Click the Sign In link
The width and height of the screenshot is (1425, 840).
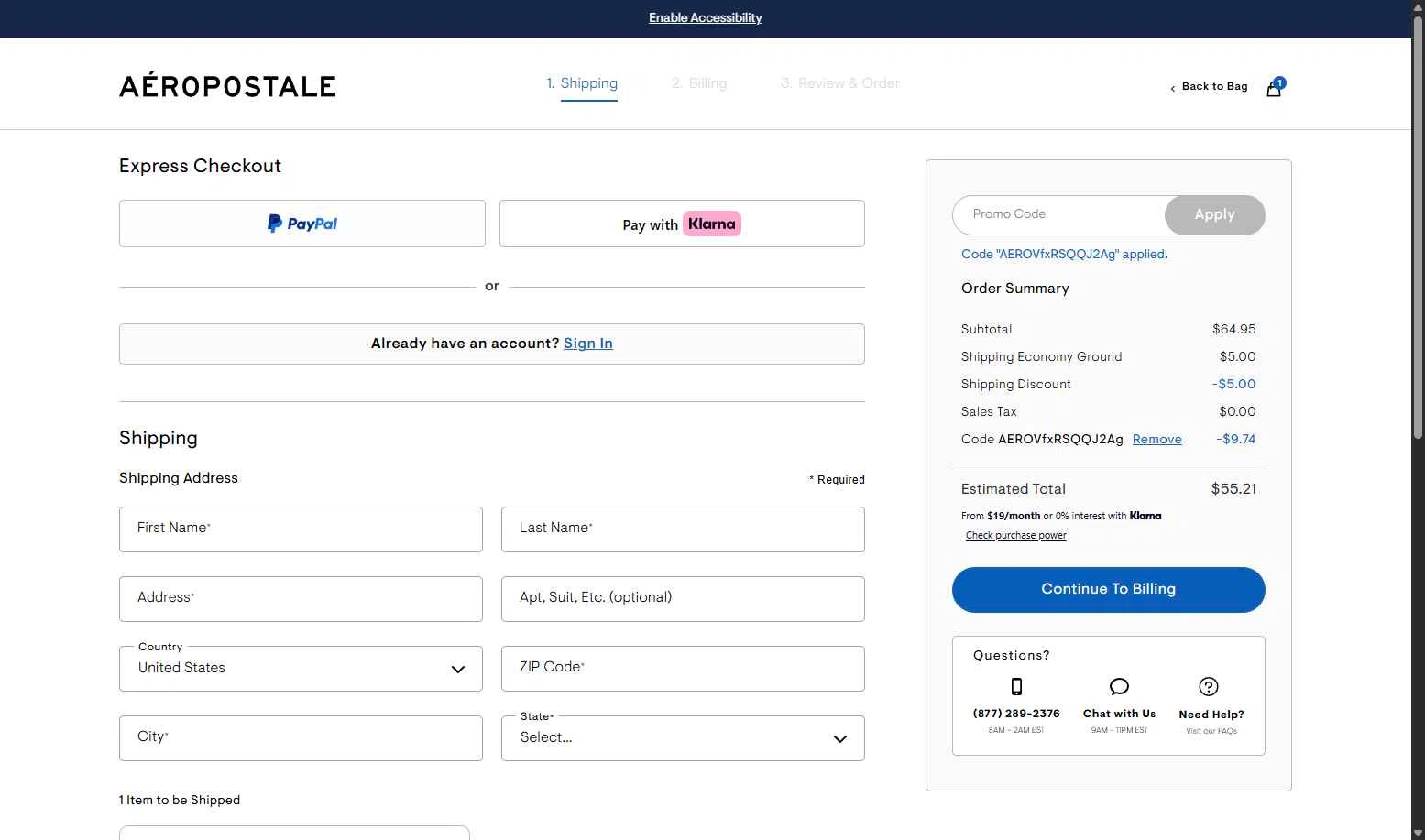588,344
